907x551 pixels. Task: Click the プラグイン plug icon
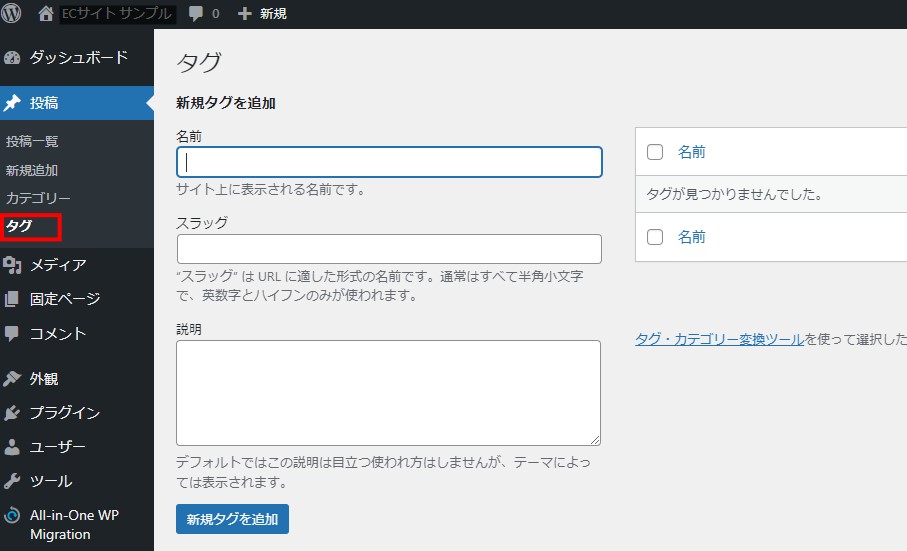pos(12,413)
